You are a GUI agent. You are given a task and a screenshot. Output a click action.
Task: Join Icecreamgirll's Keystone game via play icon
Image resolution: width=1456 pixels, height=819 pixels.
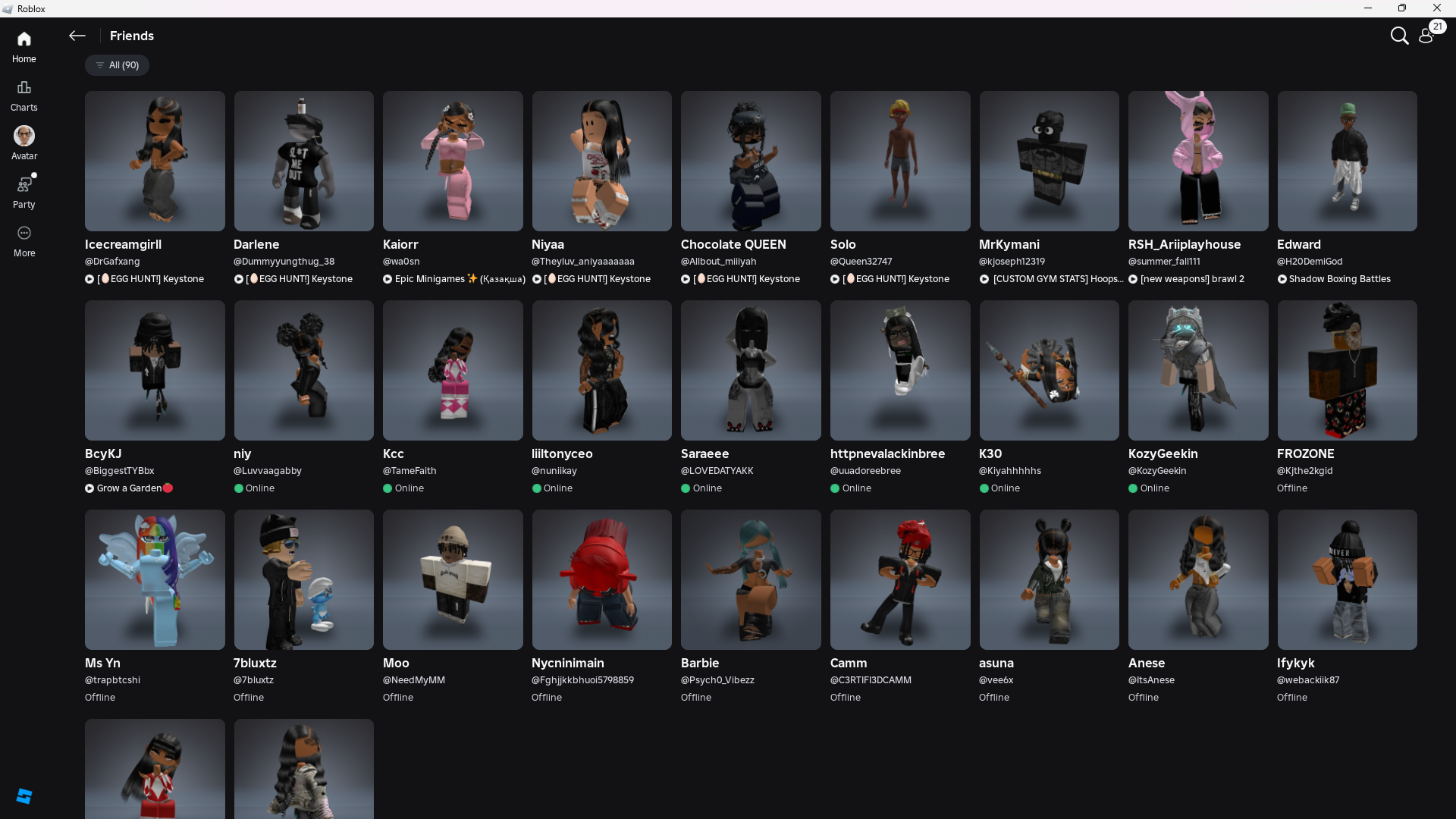coord(89,279)
